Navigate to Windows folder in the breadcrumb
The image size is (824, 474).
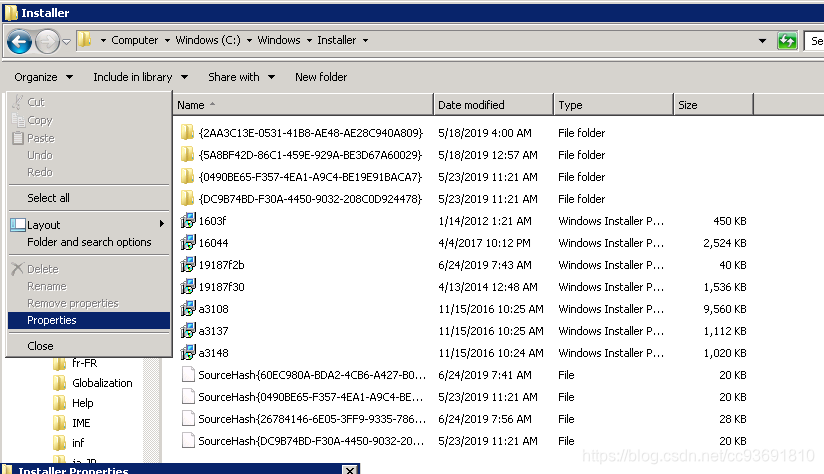279,40
